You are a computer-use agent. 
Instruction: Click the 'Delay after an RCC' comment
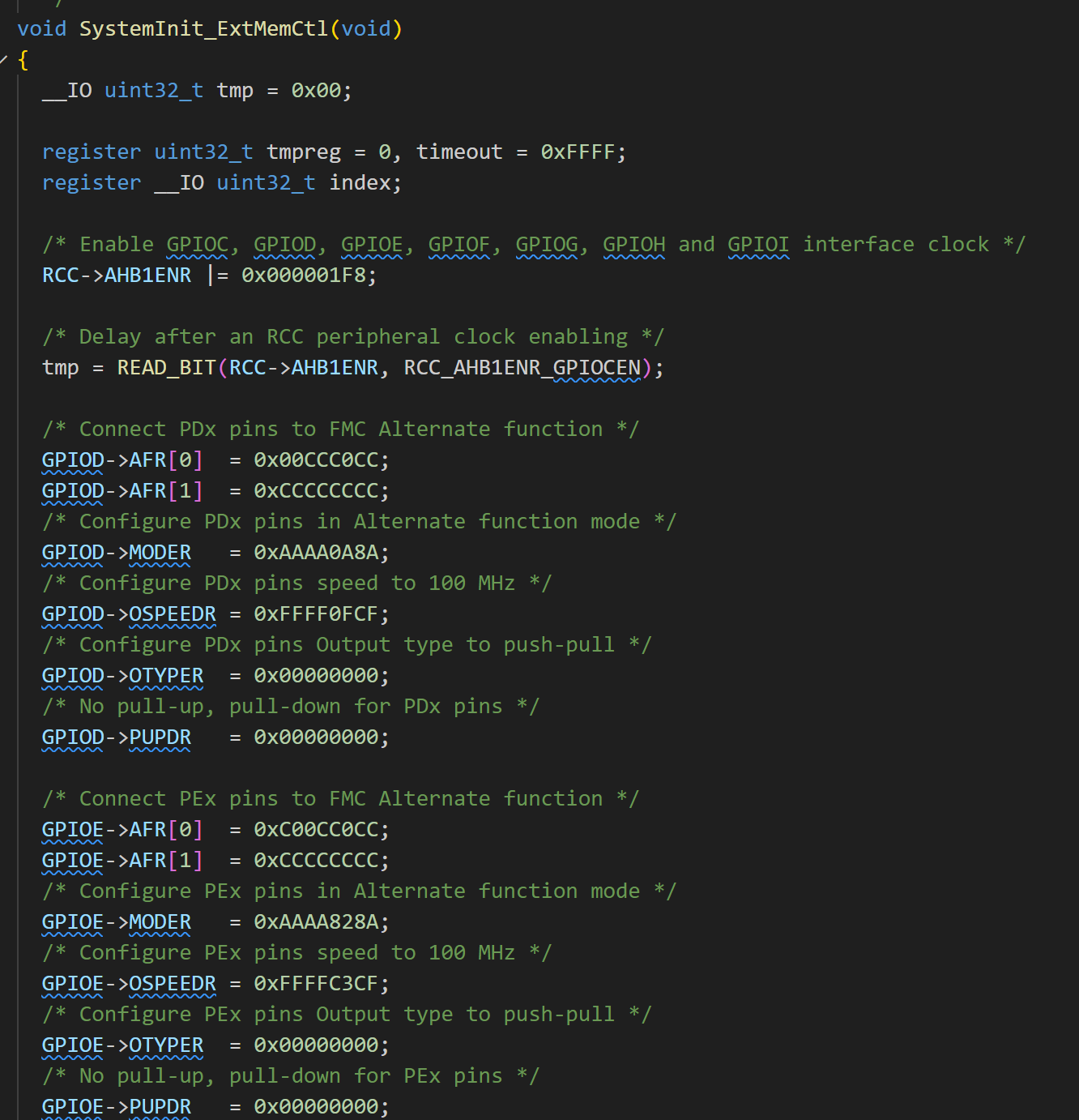pyautogui.click(x=353, y=337)
